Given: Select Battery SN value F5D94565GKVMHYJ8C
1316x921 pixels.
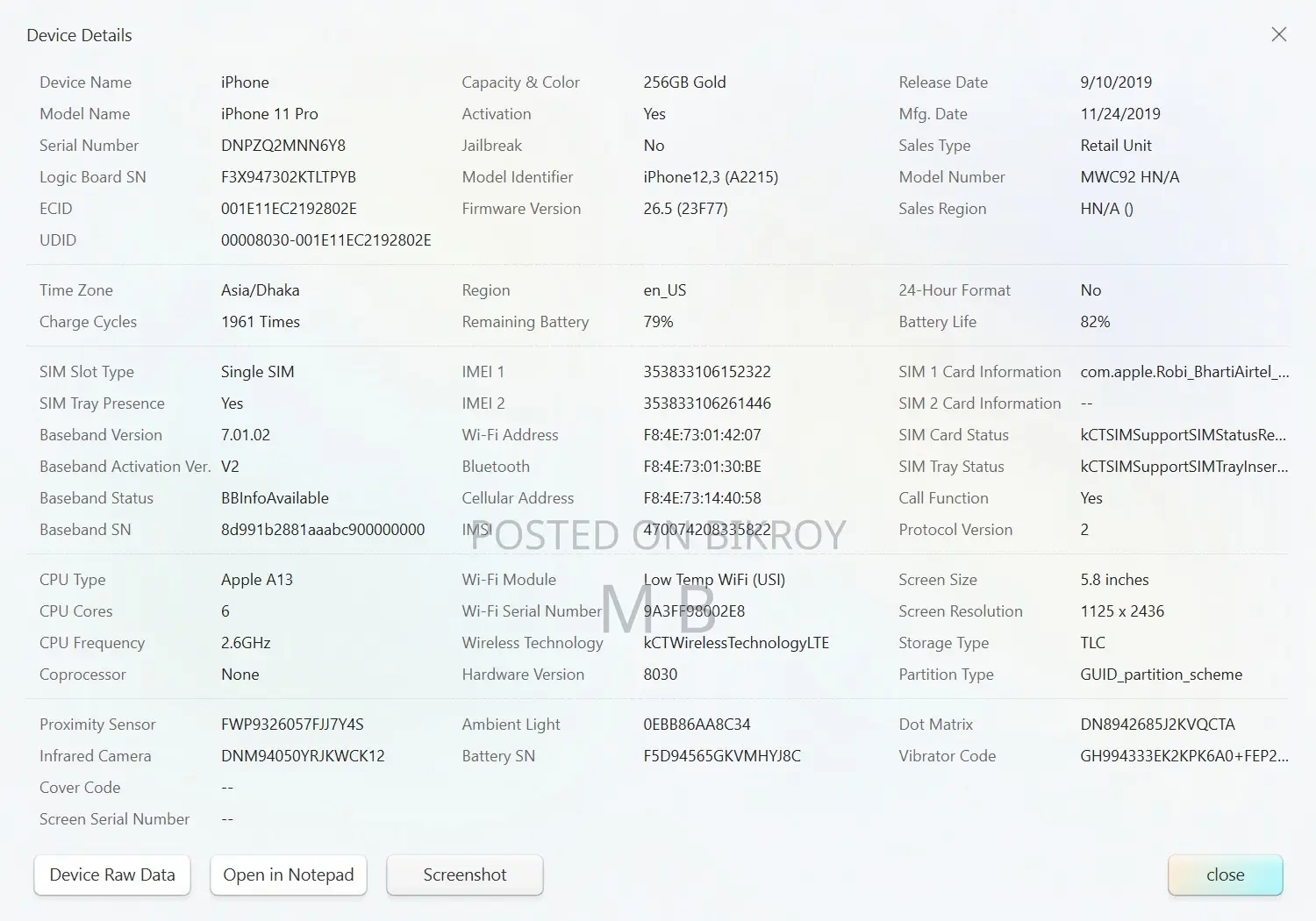Looking at the screenshot, I should click(x=722, y=756).
